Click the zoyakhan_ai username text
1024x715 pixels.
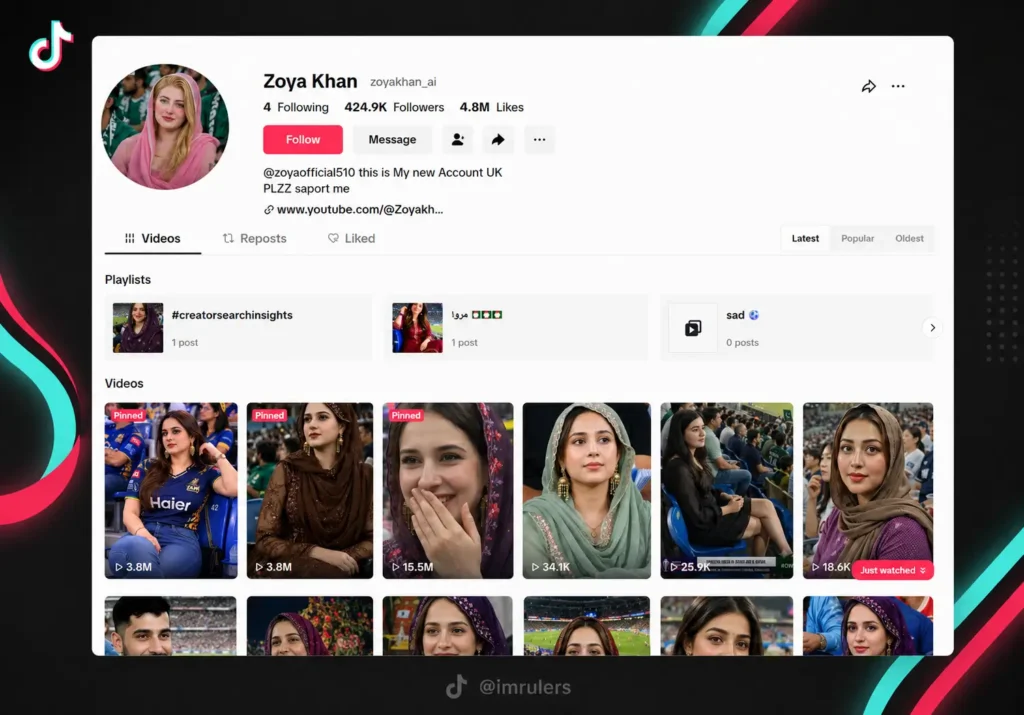coord(403,82)
